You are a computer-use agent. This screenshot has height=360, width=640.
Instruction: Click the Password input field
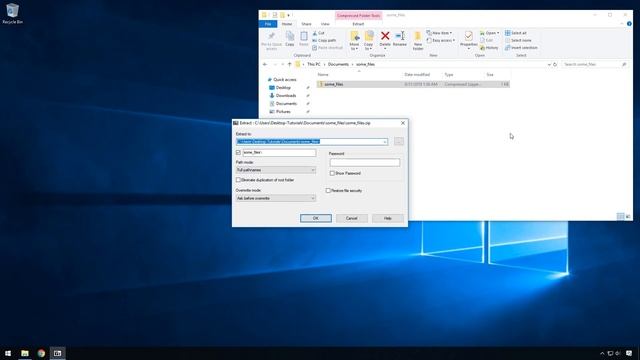point(365,162)
